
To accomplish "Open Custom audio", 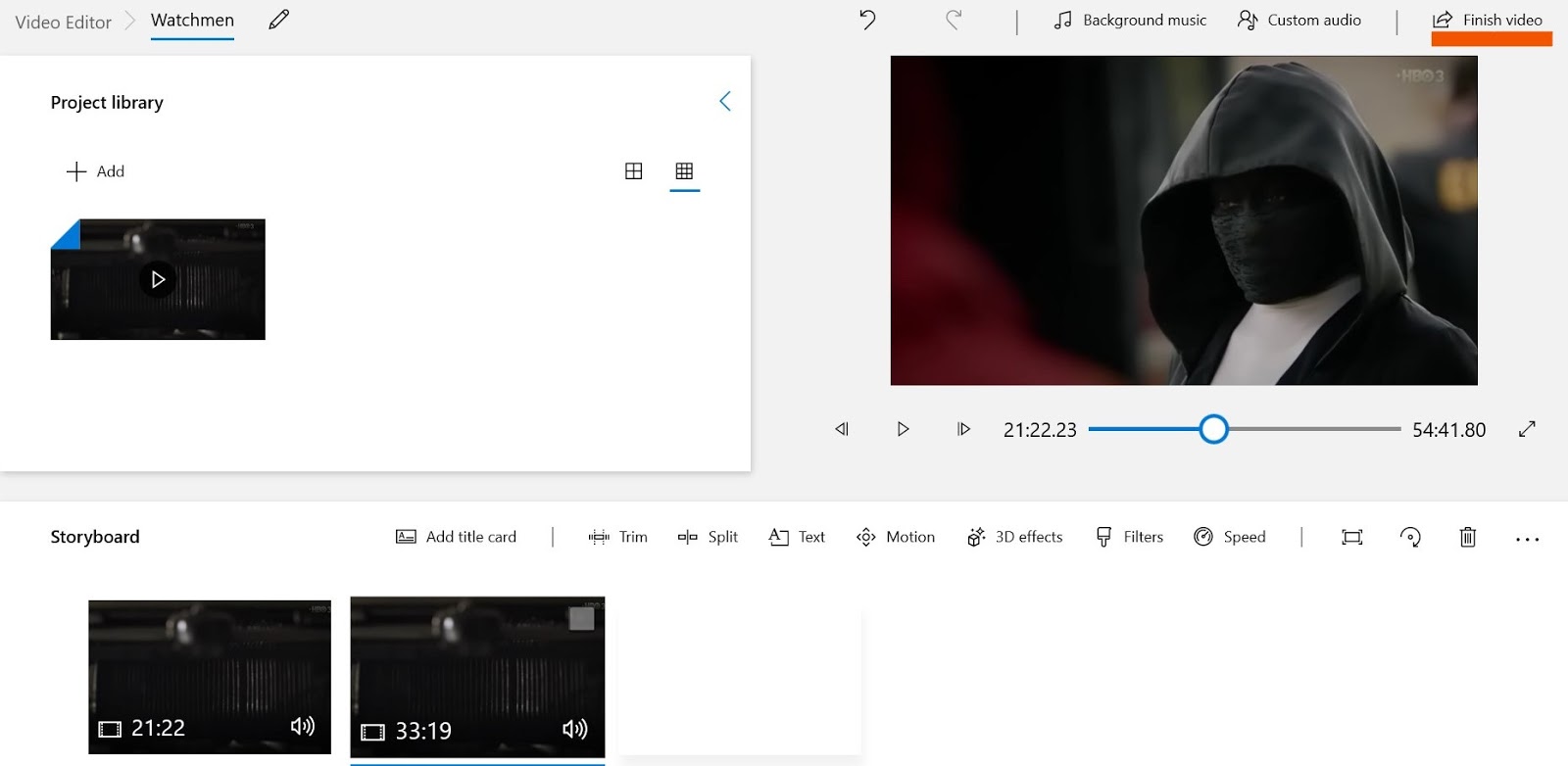I will (1299, 20).
